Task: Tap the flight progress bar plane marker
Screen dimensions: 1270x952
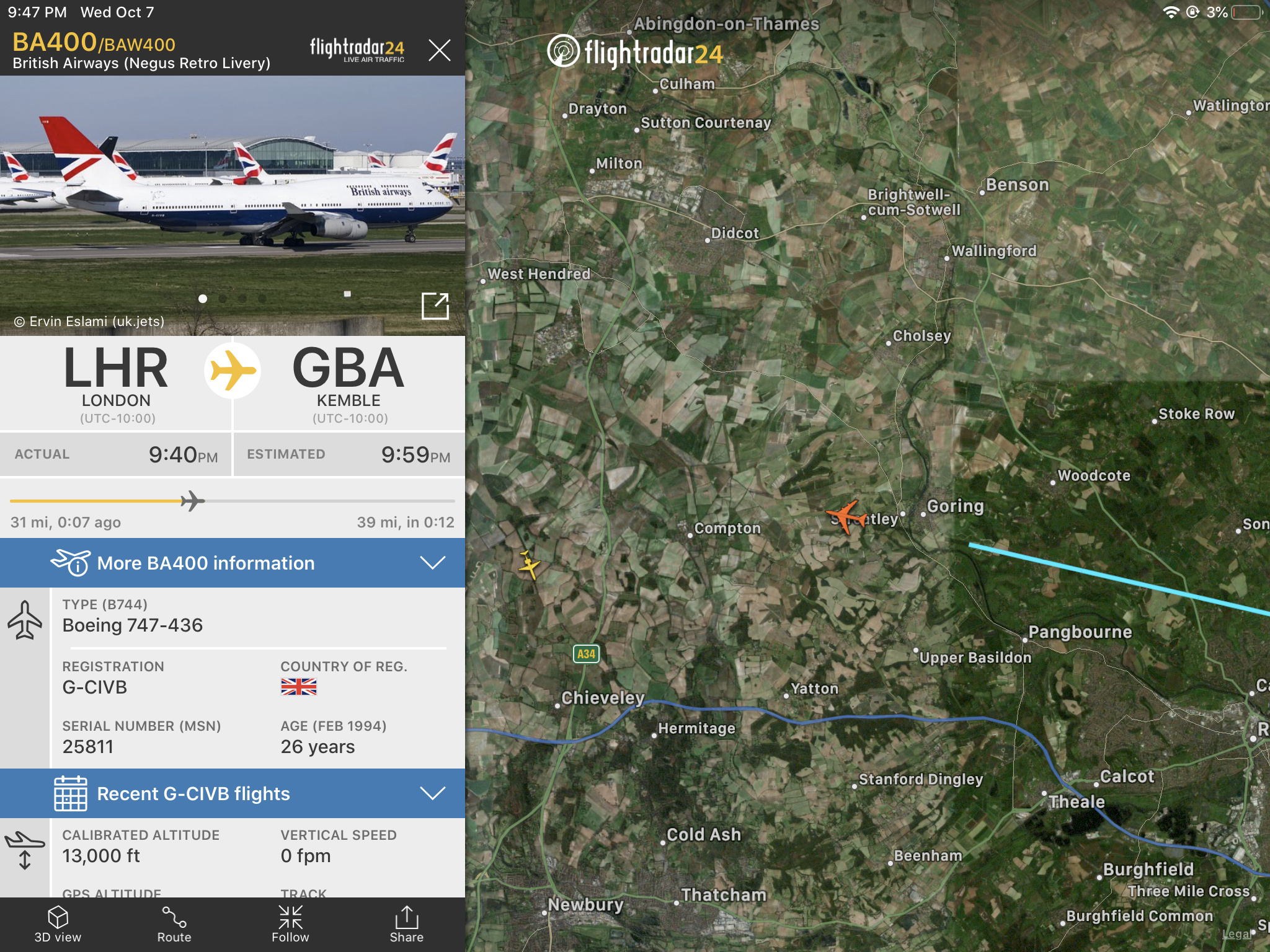Action: tap(192, 501)
